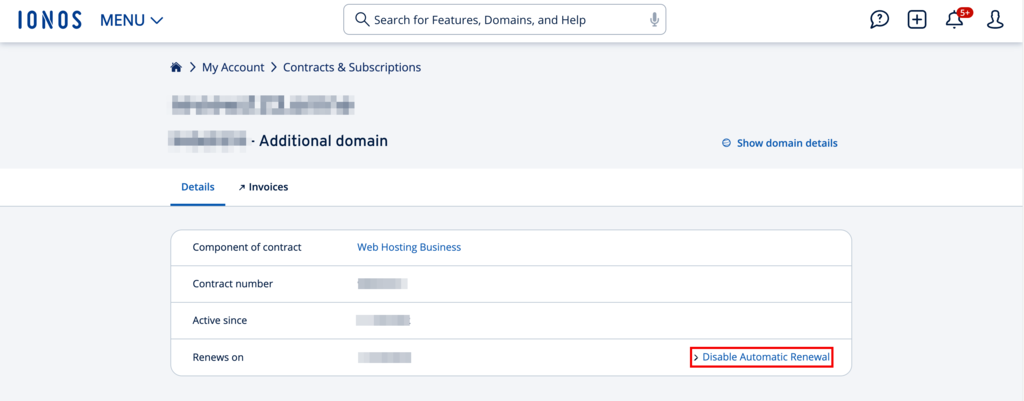This screenshot has width=1024, height=401.
Task: Click the plus add product icon
Action: [917, 20]
